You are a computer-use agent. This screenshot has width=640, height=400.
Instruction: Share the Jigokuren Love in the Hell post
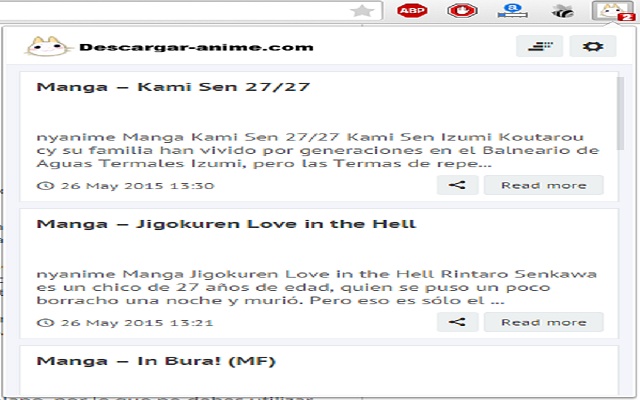pyautogui.click(x=457, y=322)
